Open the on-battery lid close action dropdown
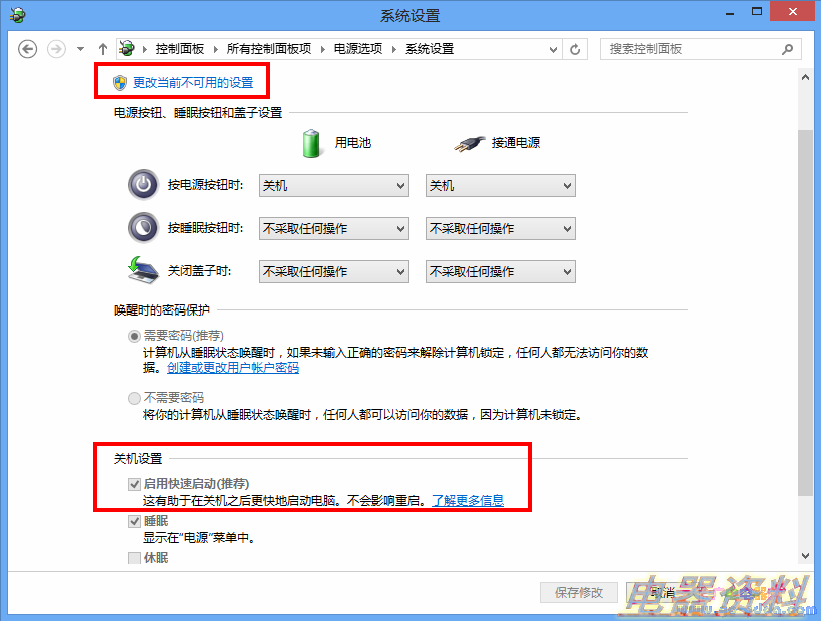The height and width of the screenshot is (621, 821). pyautogui.click(x=334, y=271)
